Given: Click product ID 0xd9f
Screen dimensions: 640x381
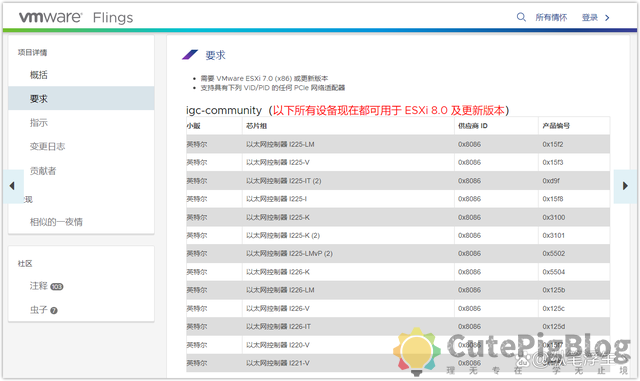Looking at the screenshot, I should [x=551, y=180].
